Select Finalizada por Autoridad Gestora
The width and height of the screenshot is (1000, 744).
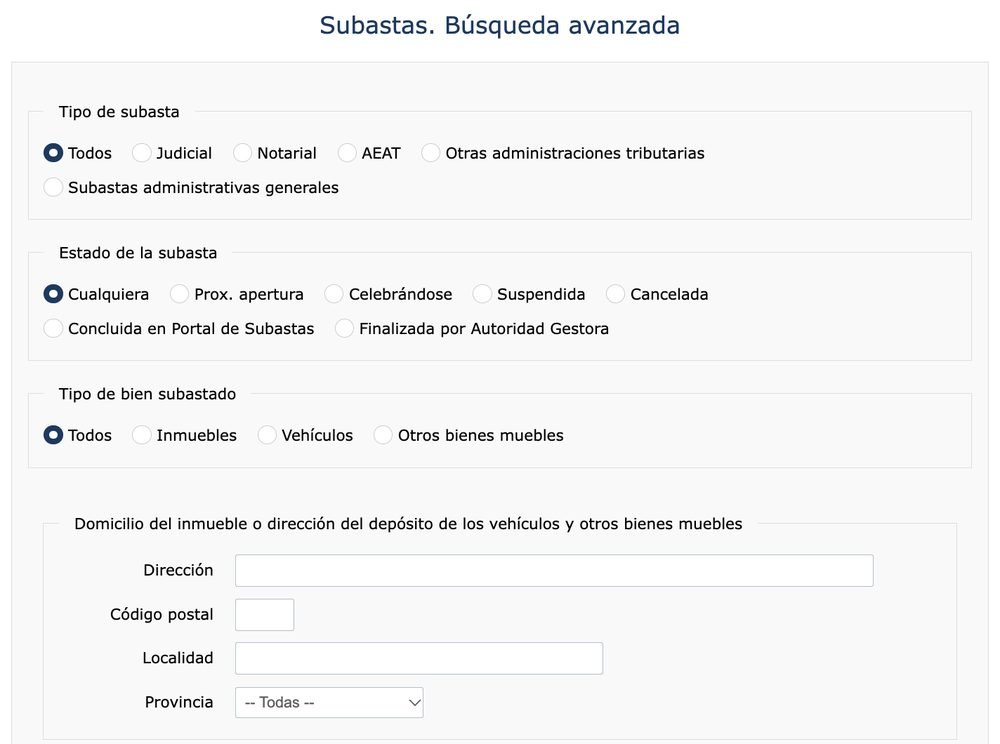tap(344, 328)
